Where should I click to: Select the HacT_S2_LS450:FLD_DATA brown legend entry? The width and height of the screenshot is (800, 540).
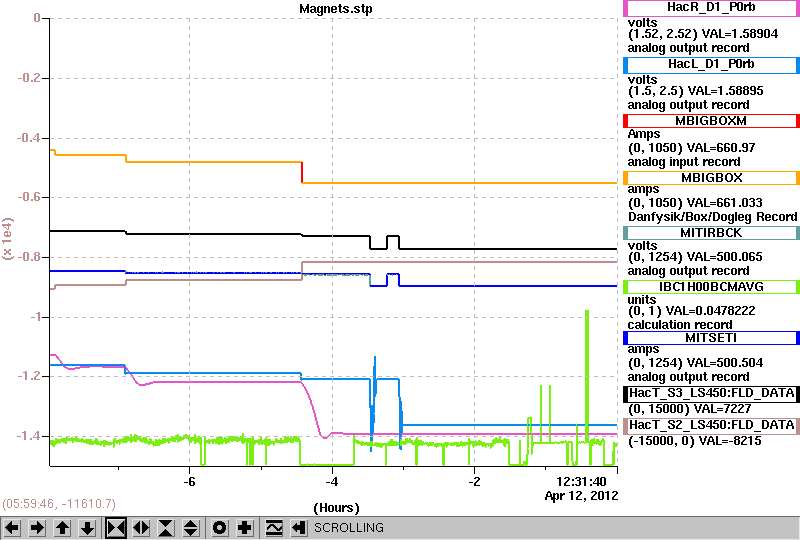[x=711, y=426]
